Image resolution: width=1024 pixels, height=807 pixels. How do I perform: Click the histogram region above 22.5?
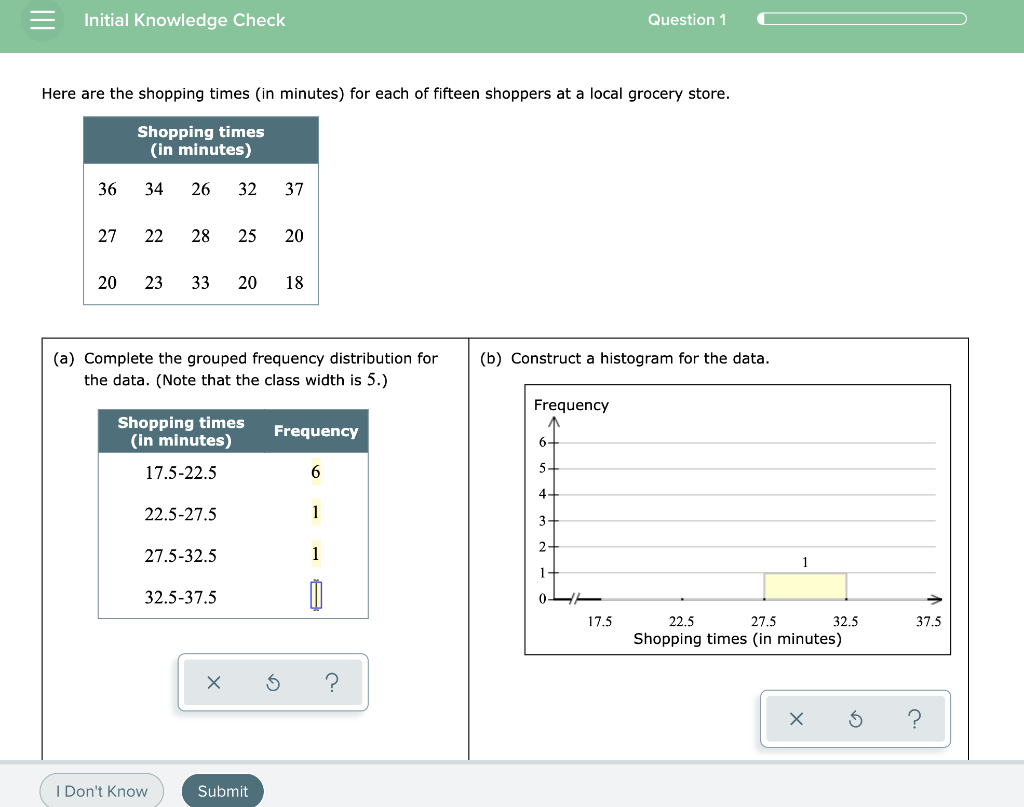pyautogui.click(x=683, y=582)
